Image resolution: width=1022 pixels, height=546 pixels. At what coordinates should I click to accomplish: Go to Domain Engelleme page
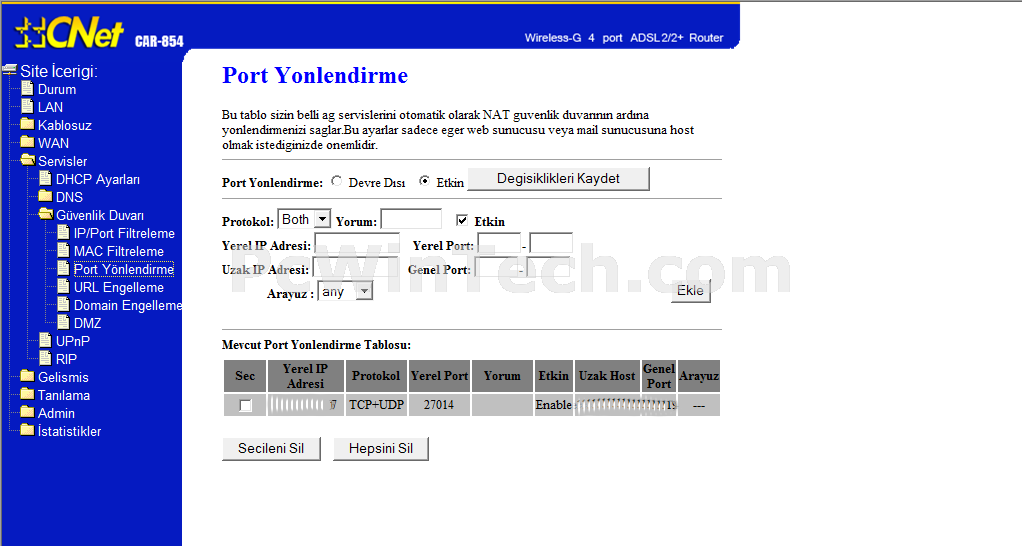pyautogui.click(x=128, y=306)
